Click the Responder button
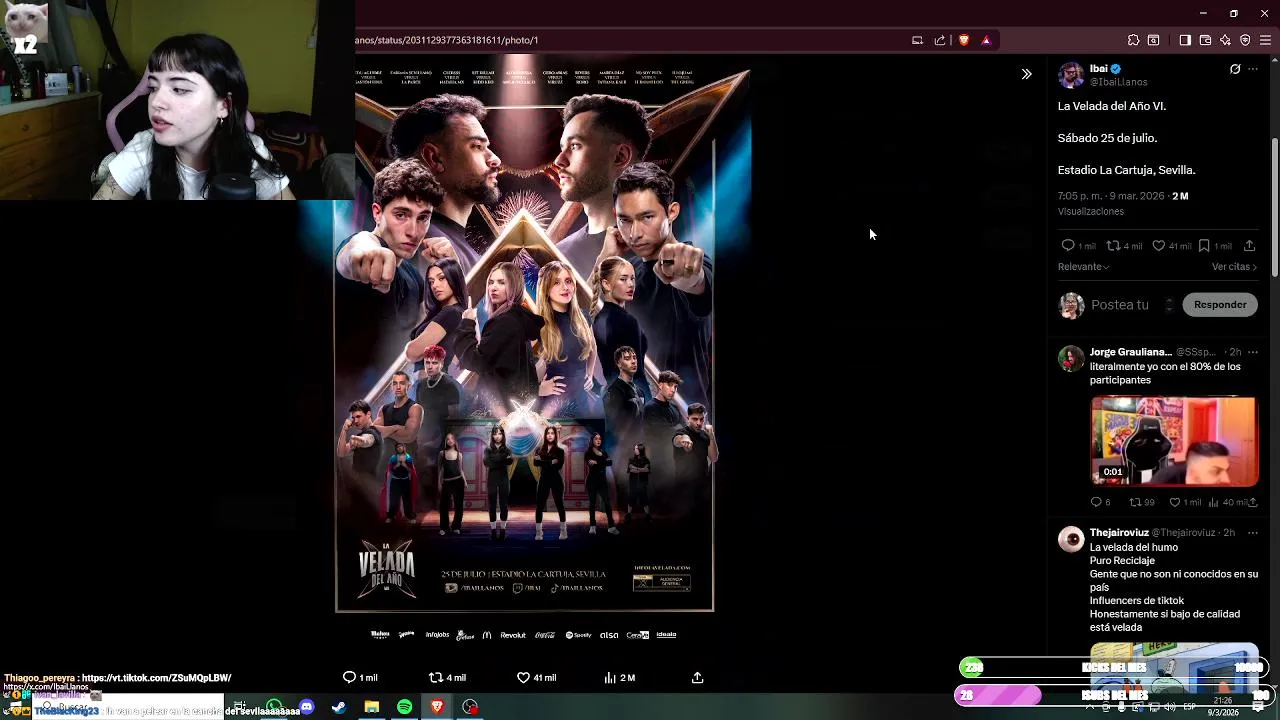1280x720 pixels. 1220,305
